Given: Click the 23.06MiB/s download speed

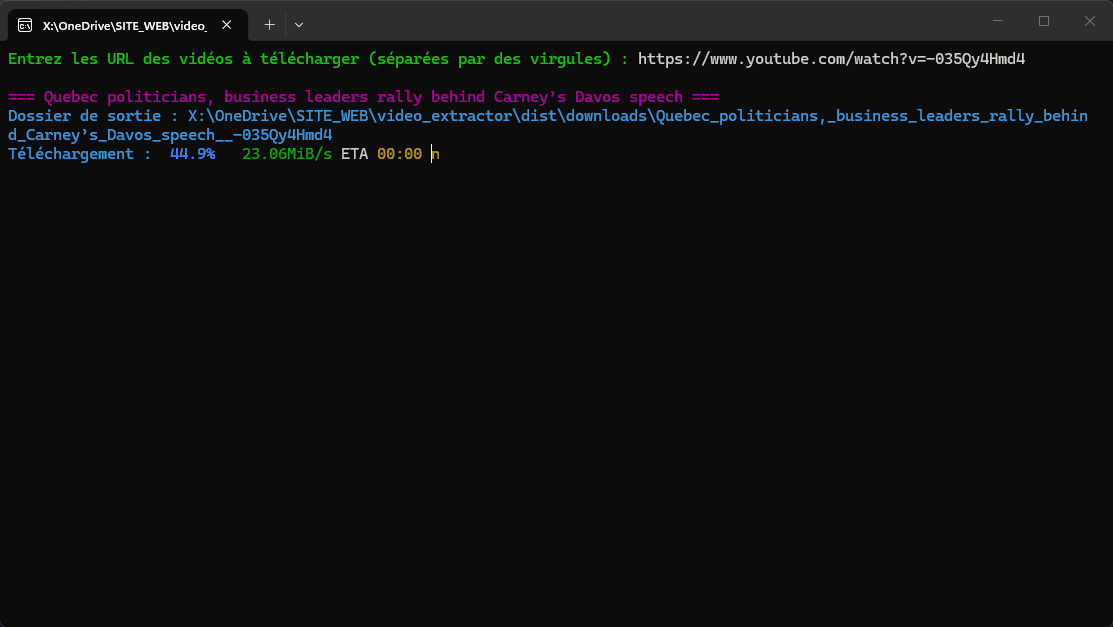Looking at the screenshot, I should point(286,154).
